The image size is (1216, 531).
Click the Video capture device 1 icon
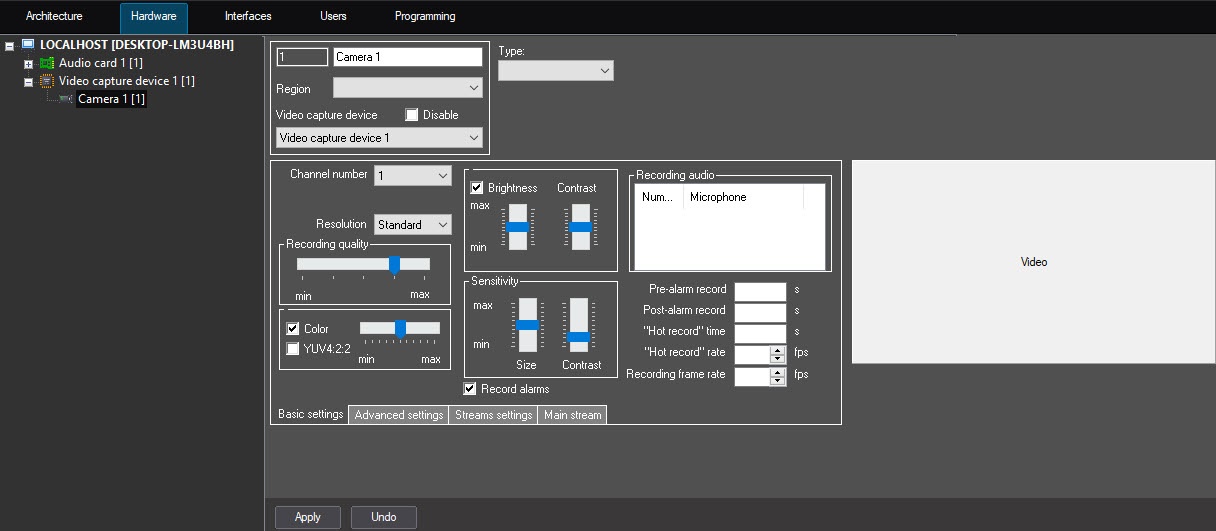47,81
